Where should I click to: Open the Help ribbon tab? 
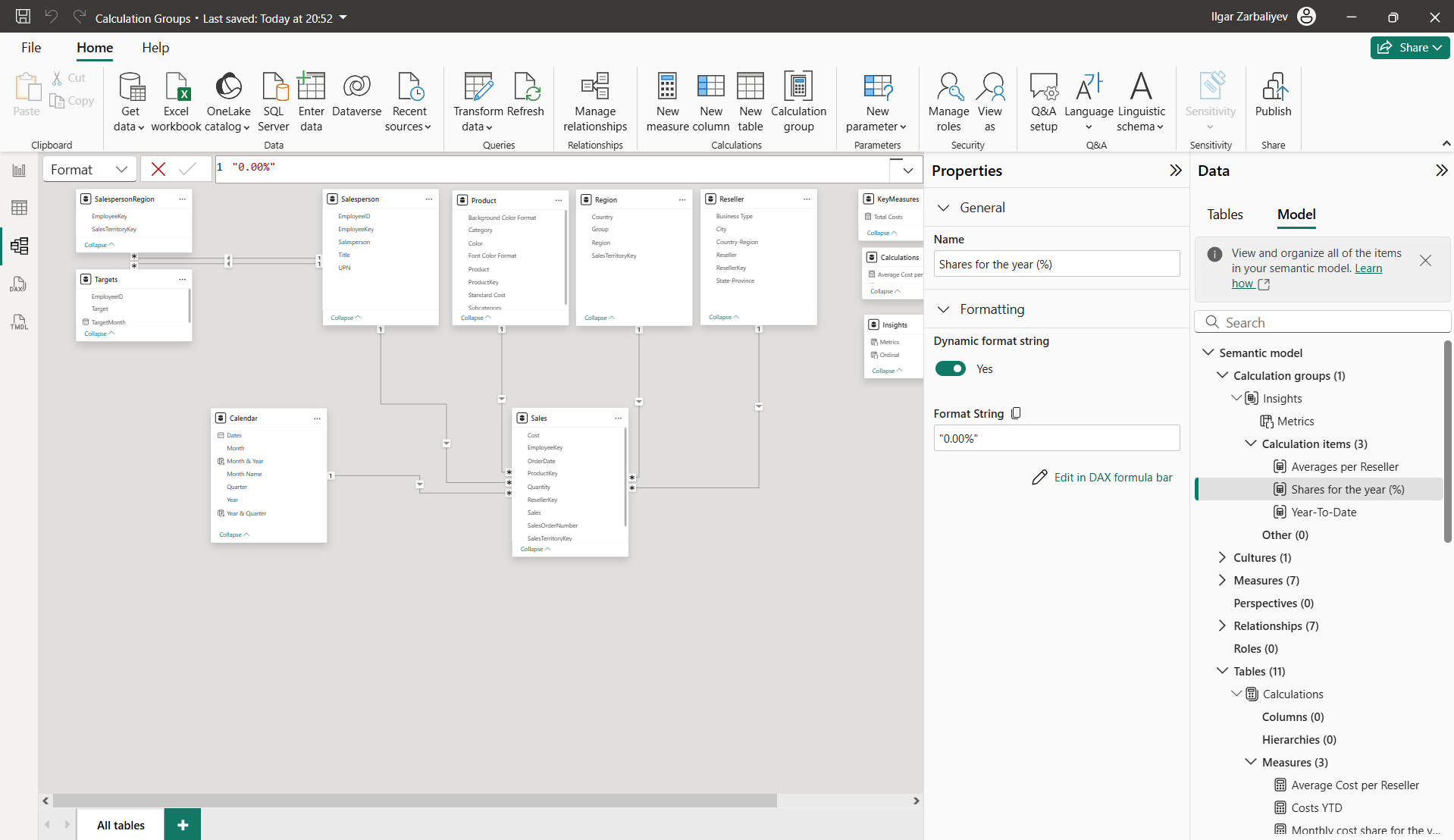point(155,48)
